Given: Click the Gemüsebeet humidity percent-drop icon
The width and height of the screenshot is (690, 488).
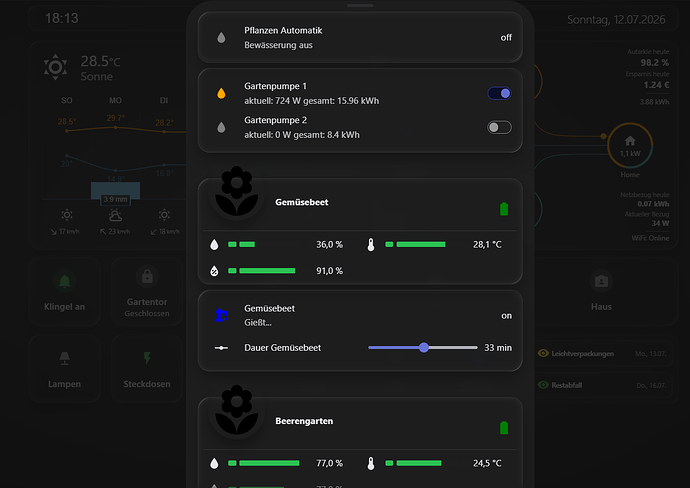Looking at the screenshot, I should pyautogui.click(x=214, y=271).
